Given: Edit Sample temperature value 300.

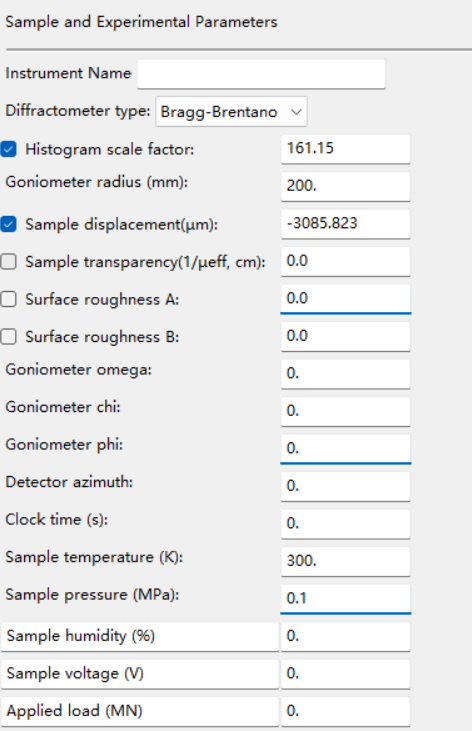Looking at the screenshot, I should pyautogui.click(x=346, y=561).
